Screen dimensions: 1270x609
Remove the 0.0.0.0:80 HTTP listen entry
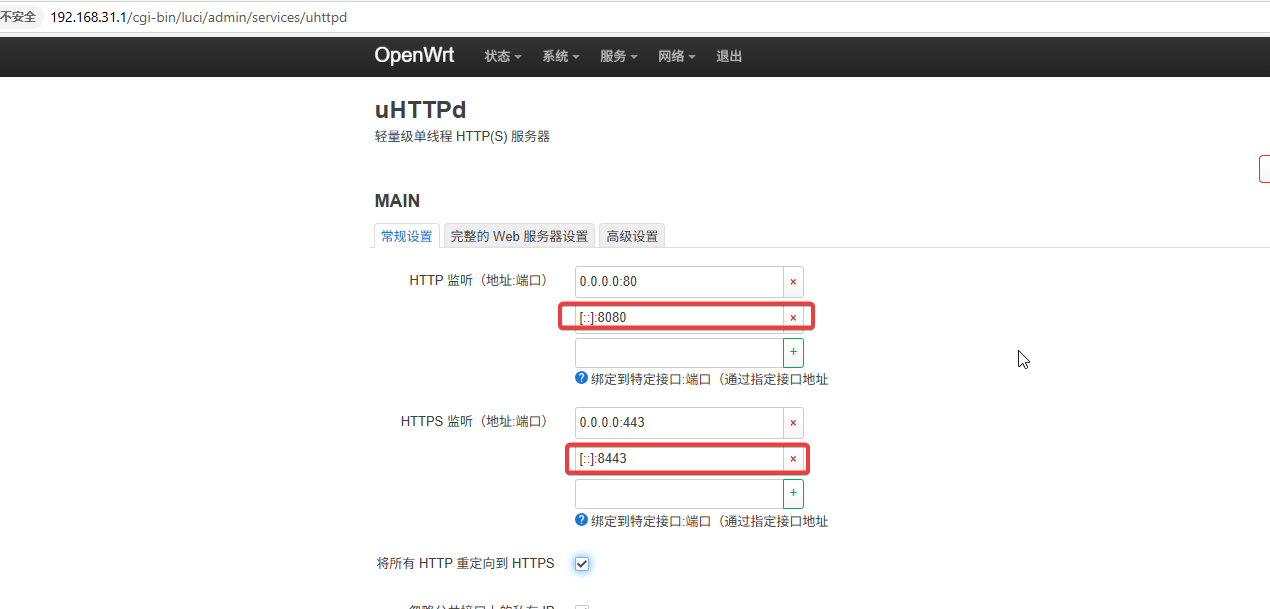coord(793,282)
